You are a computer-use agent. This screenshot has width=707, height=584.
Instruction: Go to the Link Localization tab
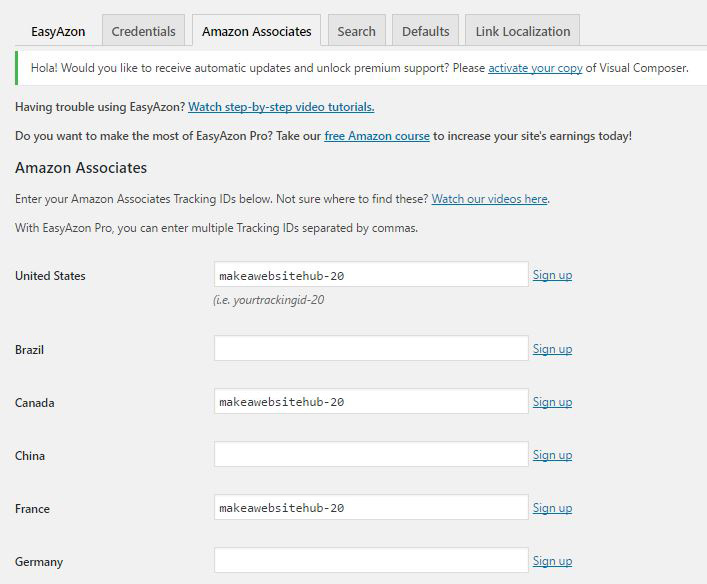[523, 31]
